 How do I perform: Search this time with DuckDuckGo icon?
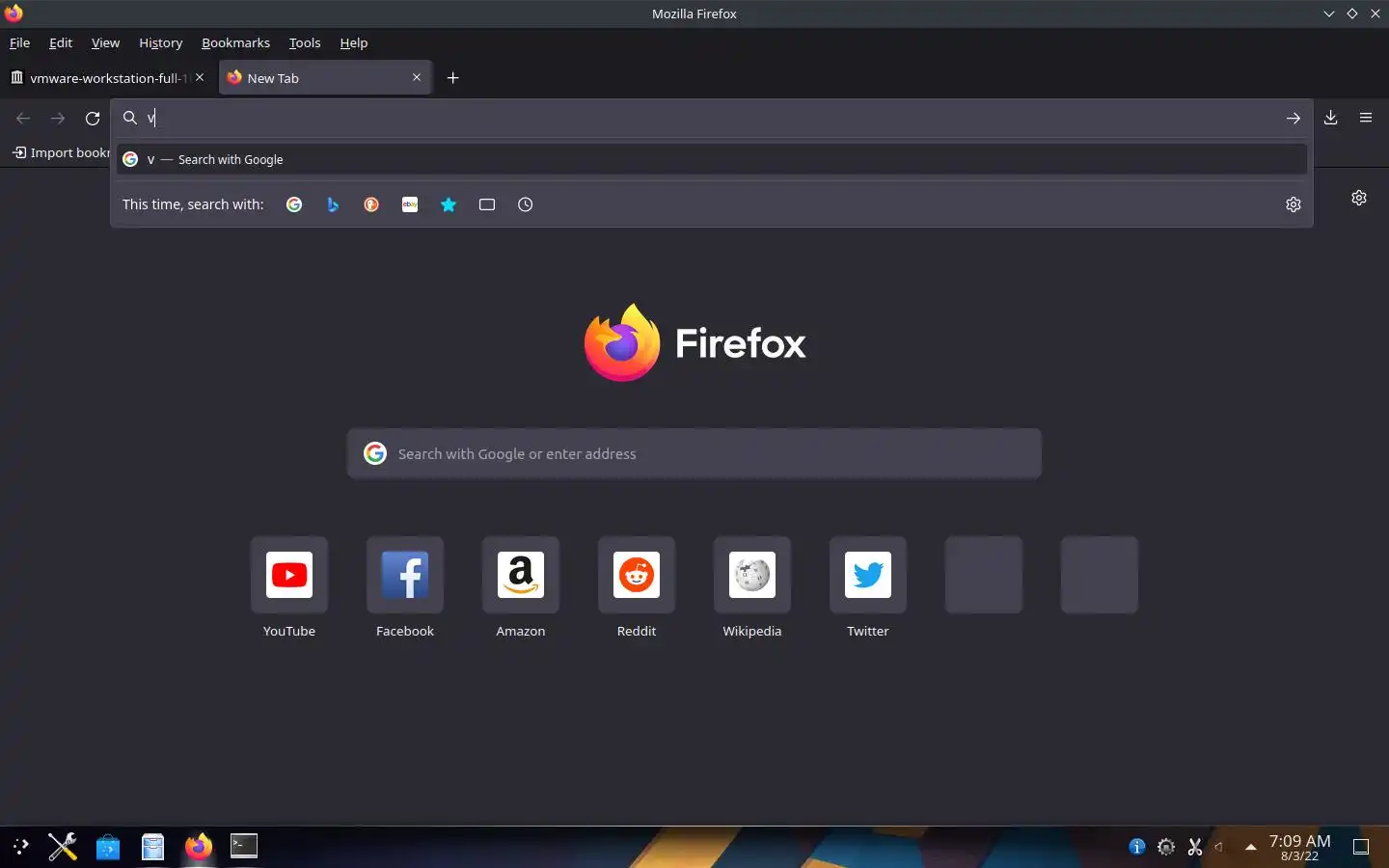click(371, 204)
